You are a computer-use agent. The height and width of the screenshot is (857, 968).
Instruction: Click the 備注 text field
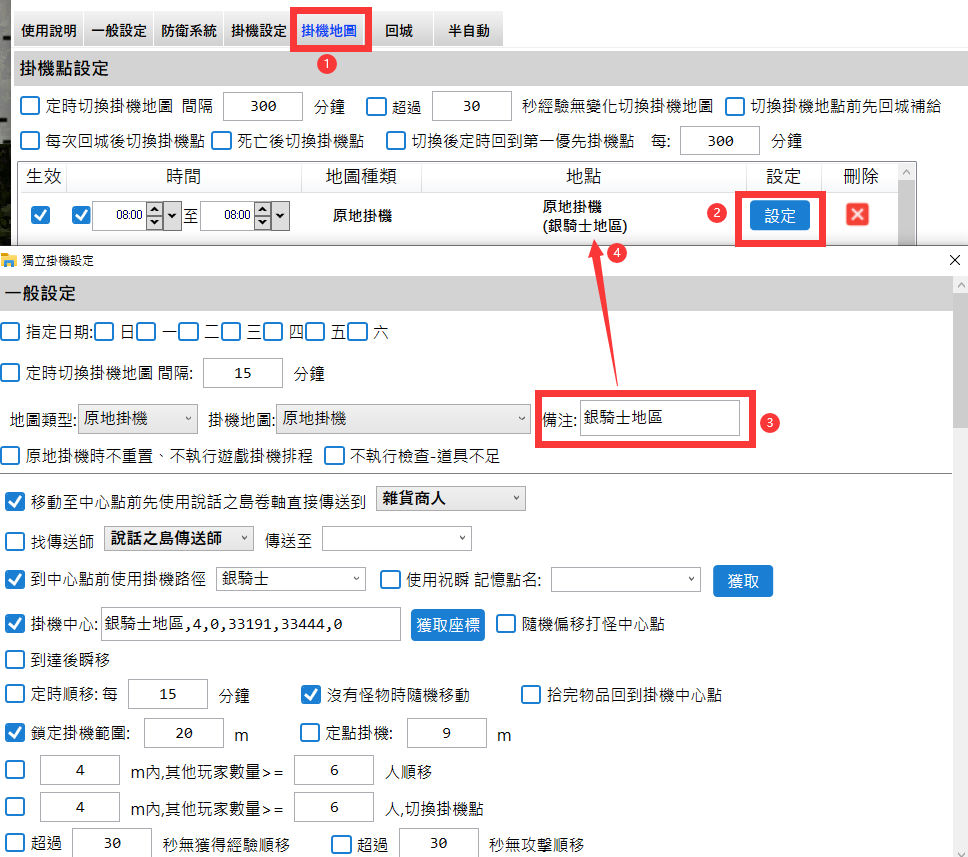[659, 418]
